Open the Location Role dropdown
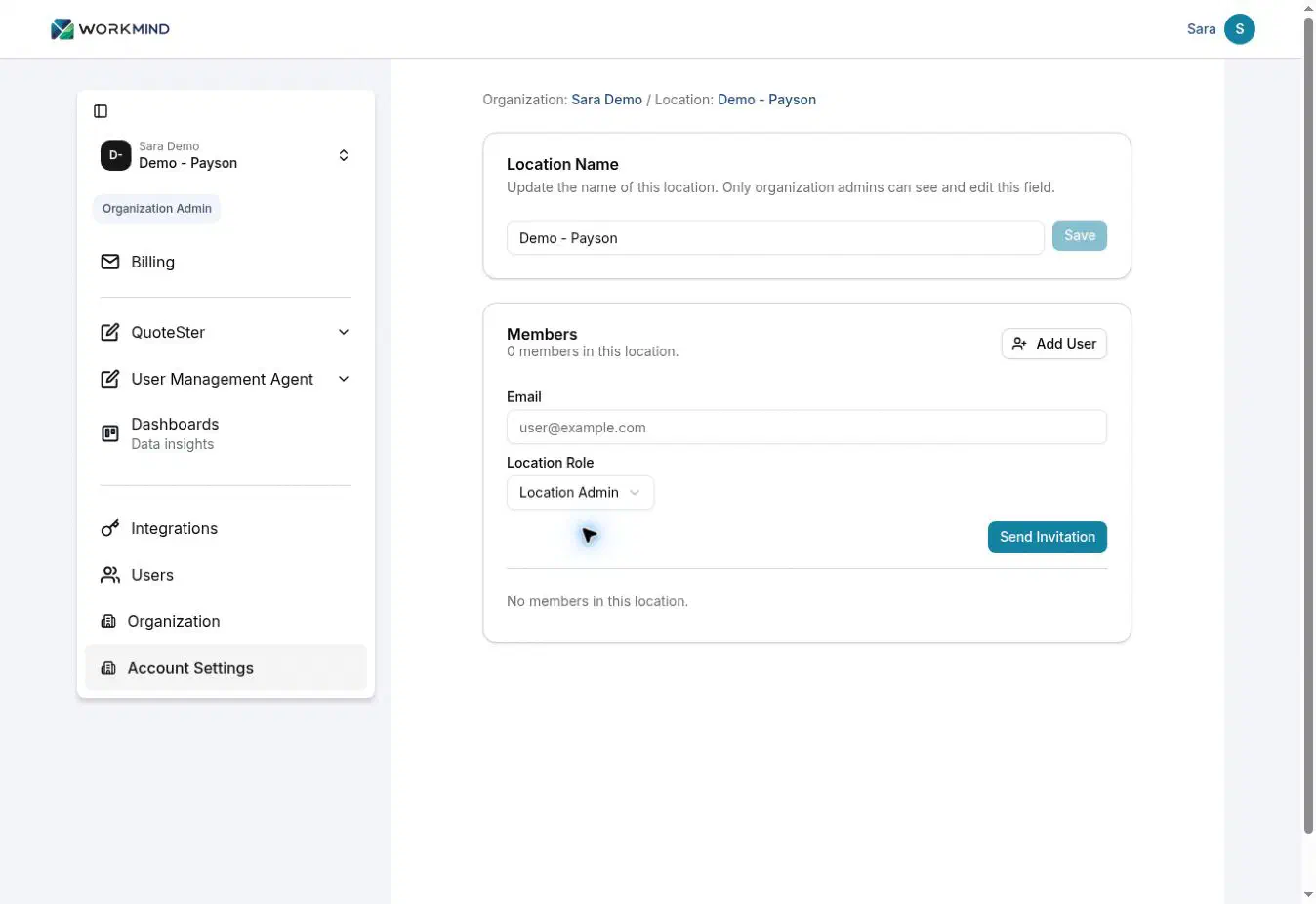Image resolution: width=1316 pixels, height=904 pixels. 580,493
